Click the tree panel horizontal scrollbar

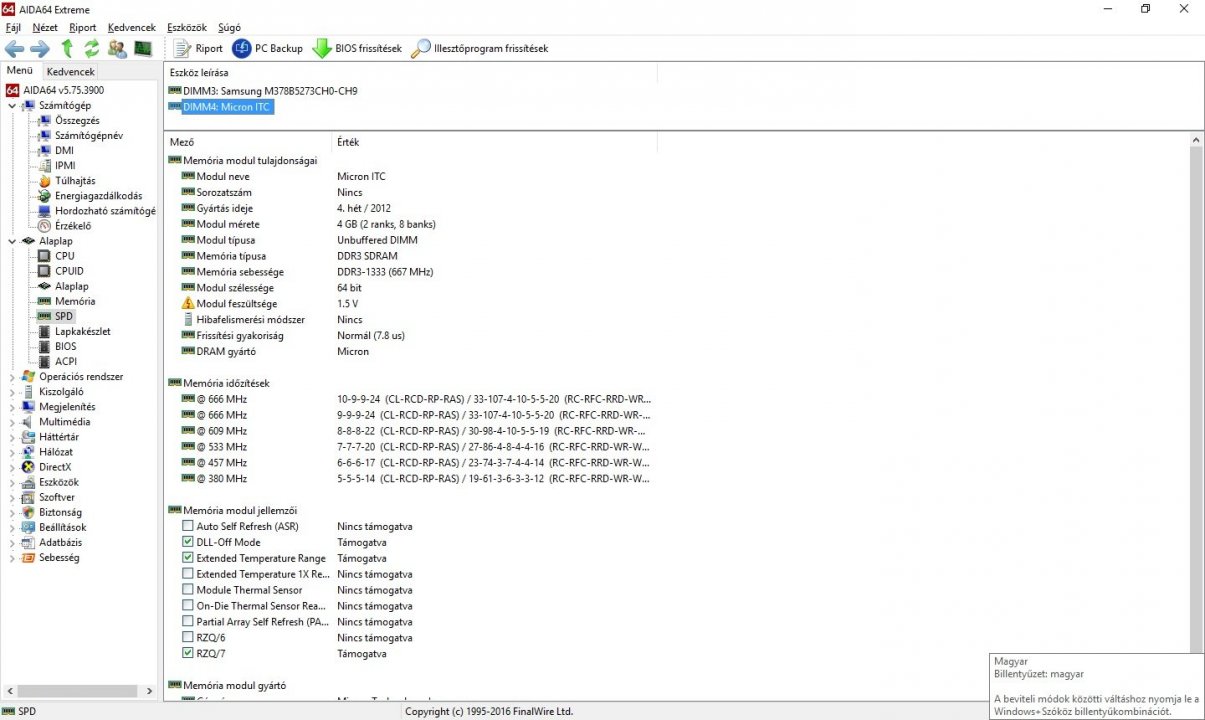pos(79,690)
